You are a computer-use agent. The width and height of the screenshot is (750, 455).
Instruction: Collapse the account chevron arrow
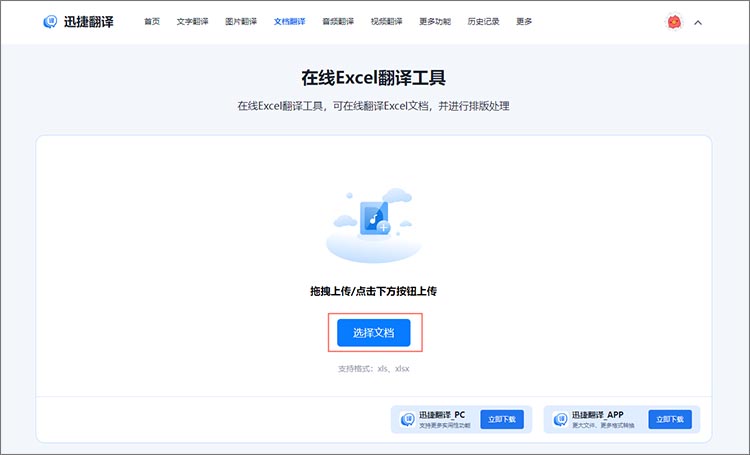click(x=698, y=22)
